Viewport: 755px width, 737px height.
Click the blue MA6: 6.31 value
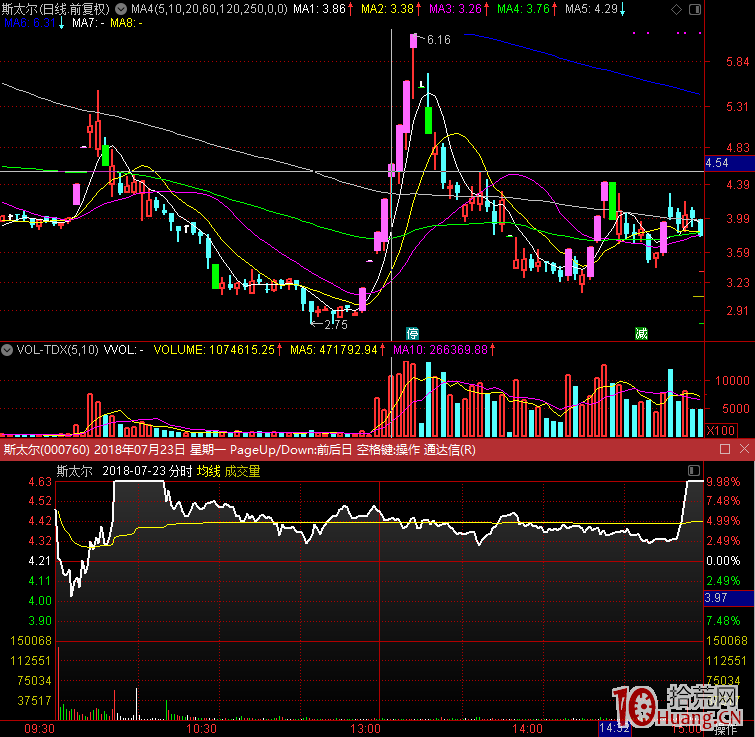30,23
